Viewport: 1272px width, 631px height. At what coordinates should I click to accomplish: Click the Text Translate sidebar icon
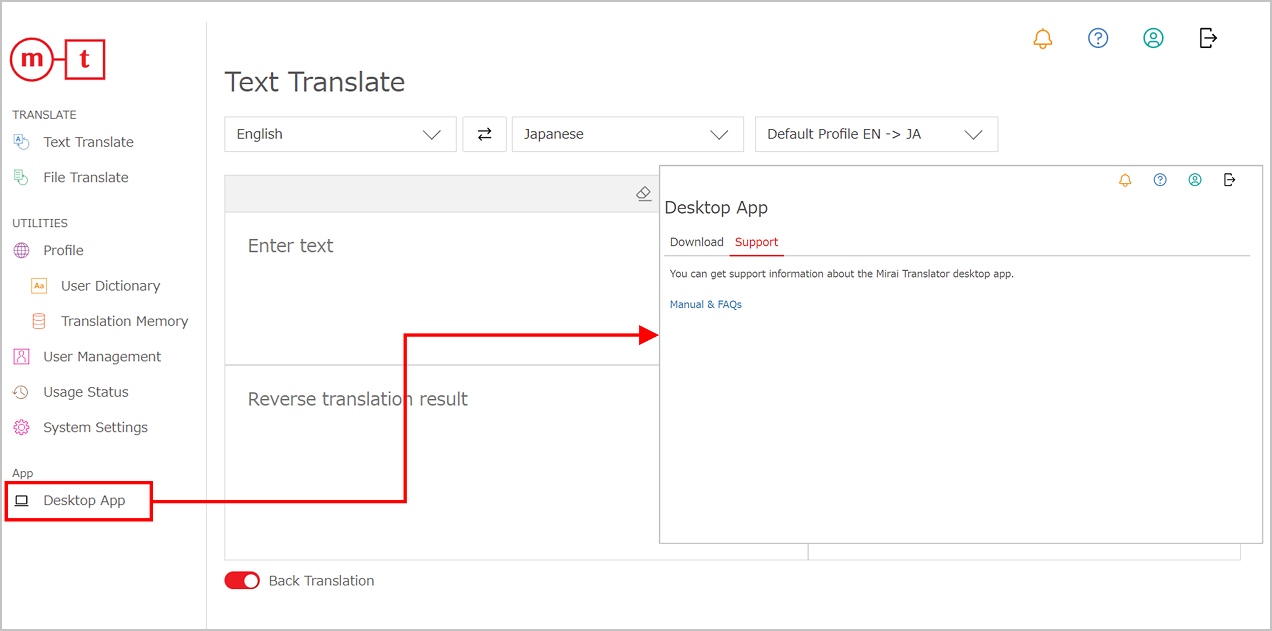(x=21, y=142)
